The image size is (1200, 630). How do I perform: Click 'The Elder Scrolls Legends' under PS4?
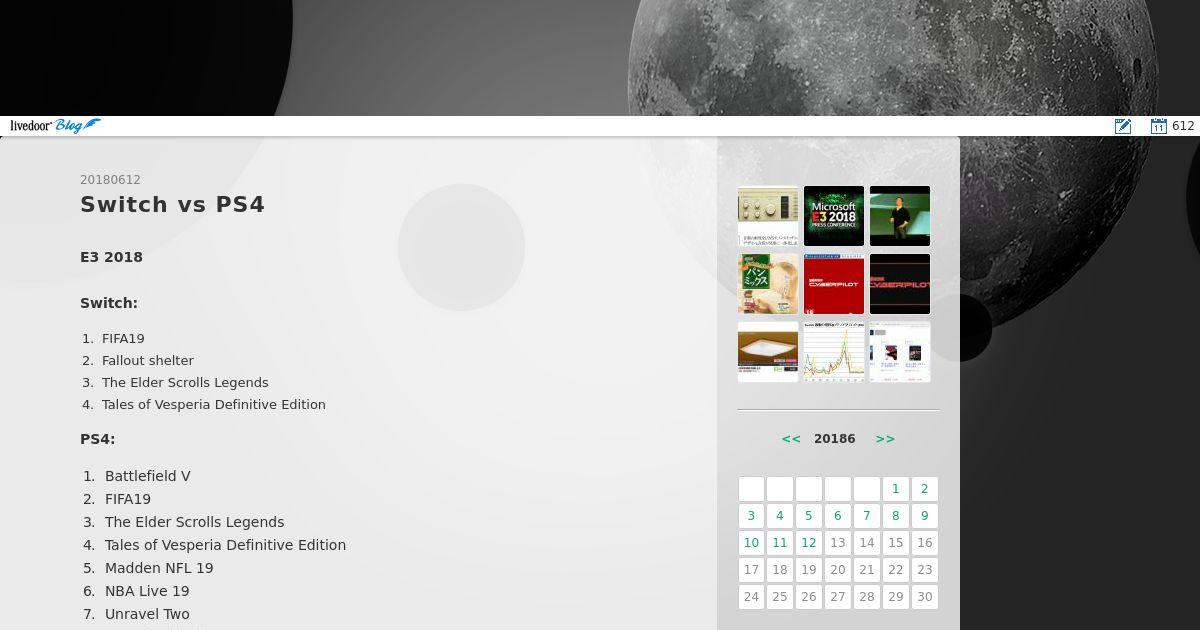point(195,522)
